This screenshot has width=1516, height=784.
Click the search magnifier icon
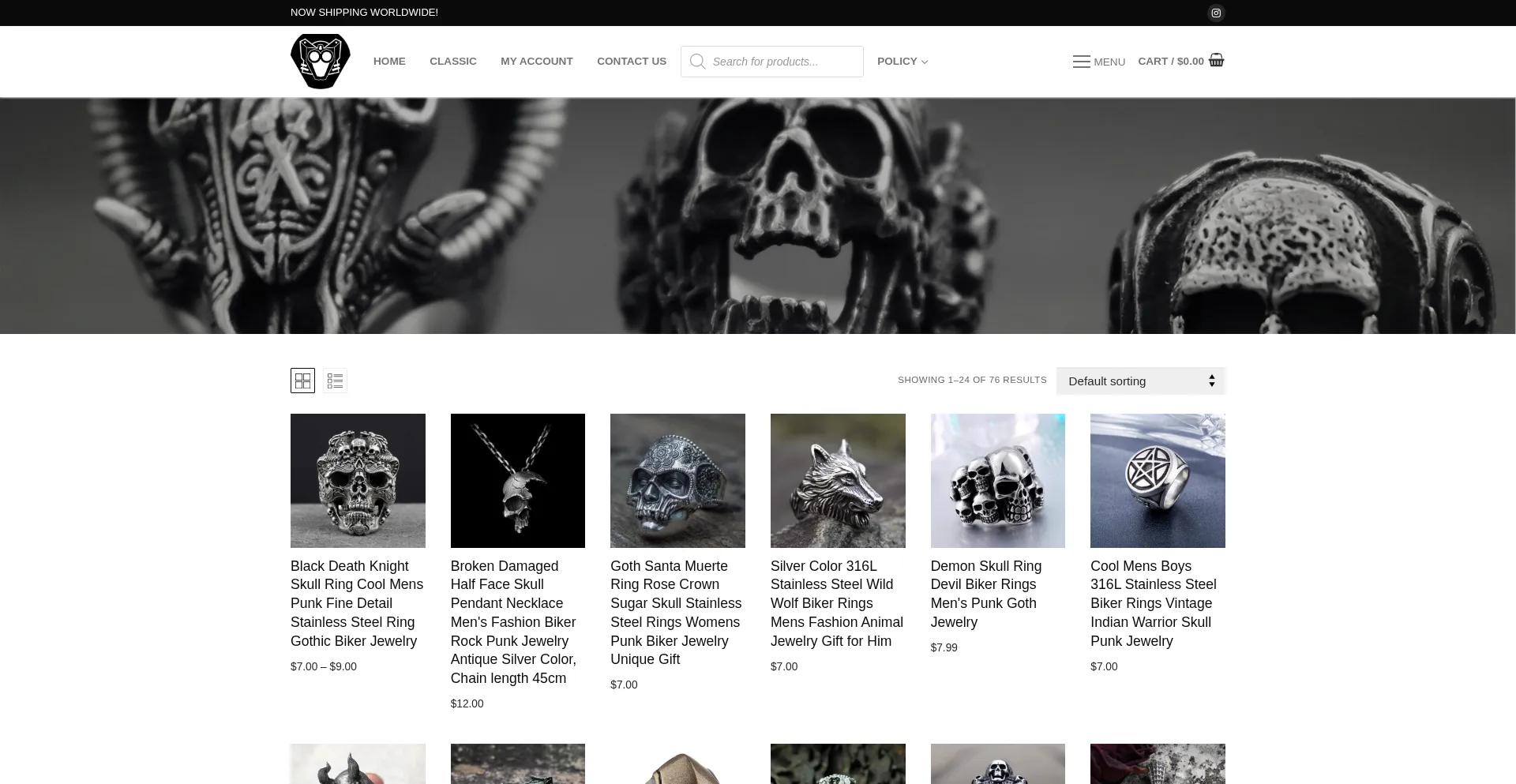pos(697,62)
